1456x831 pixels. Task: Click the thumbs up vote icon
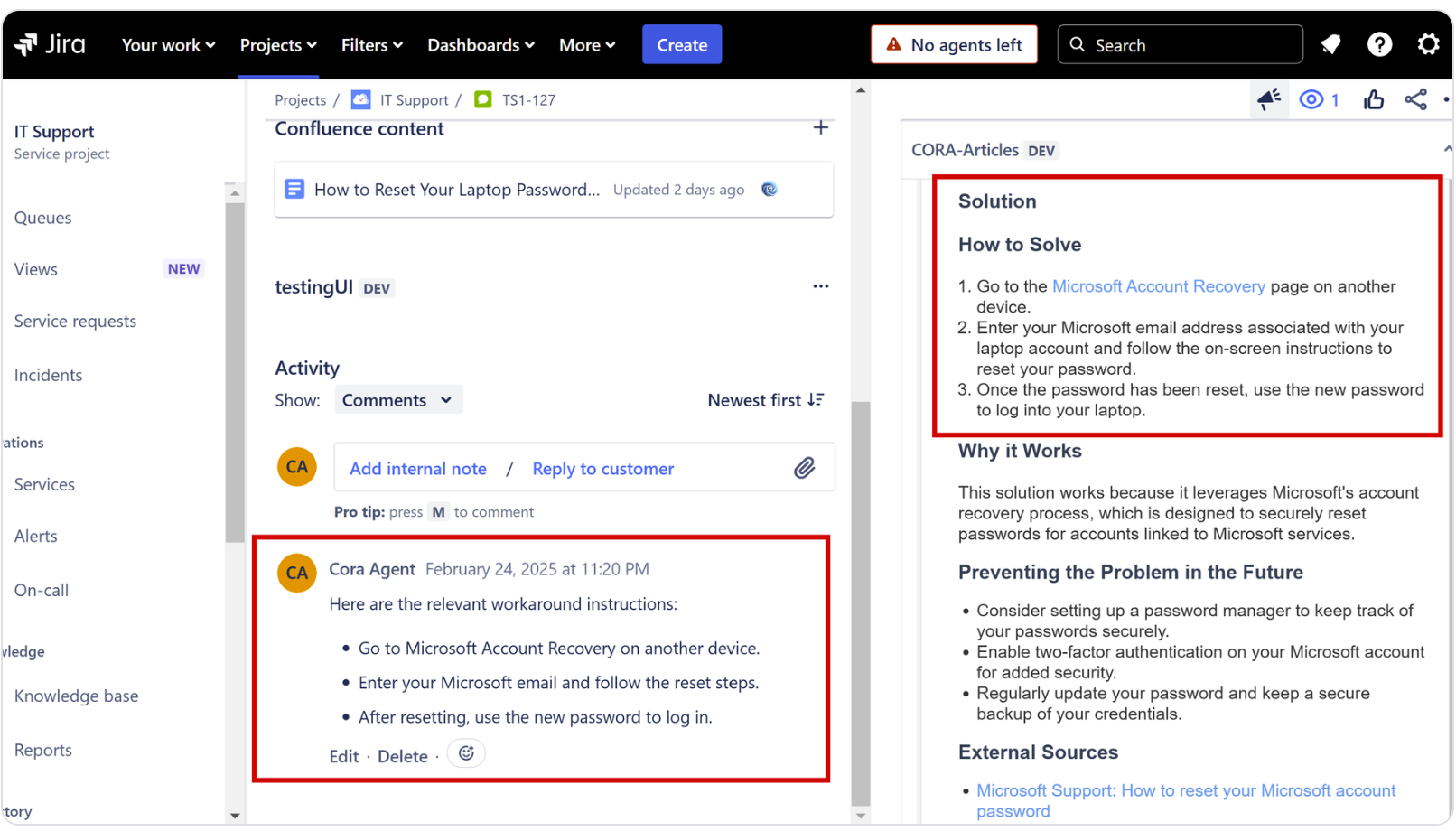point(1374,99)
